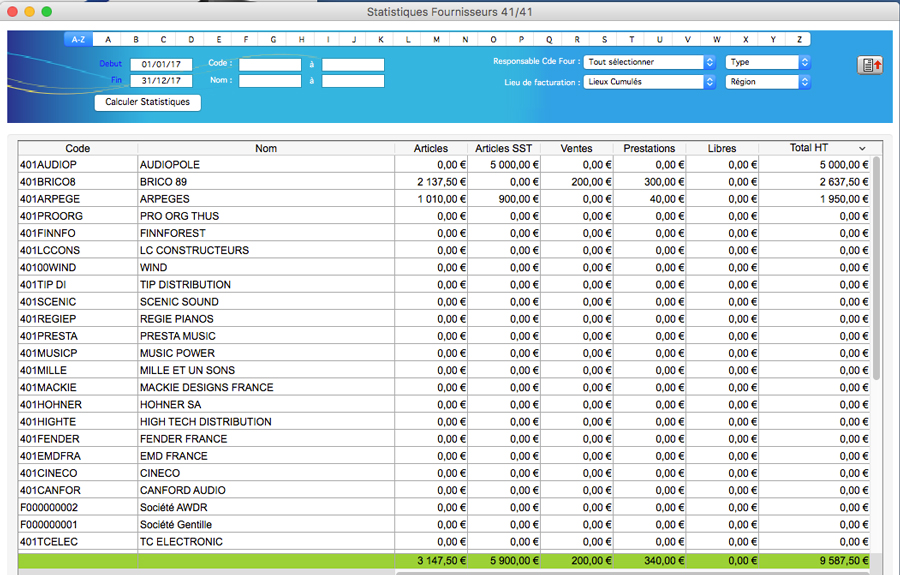Image resolution: width=900 pixels, height=575 pixels.
Task: Open the Lieux Cumulés dropdown
Action: click(x=649, y=82)
